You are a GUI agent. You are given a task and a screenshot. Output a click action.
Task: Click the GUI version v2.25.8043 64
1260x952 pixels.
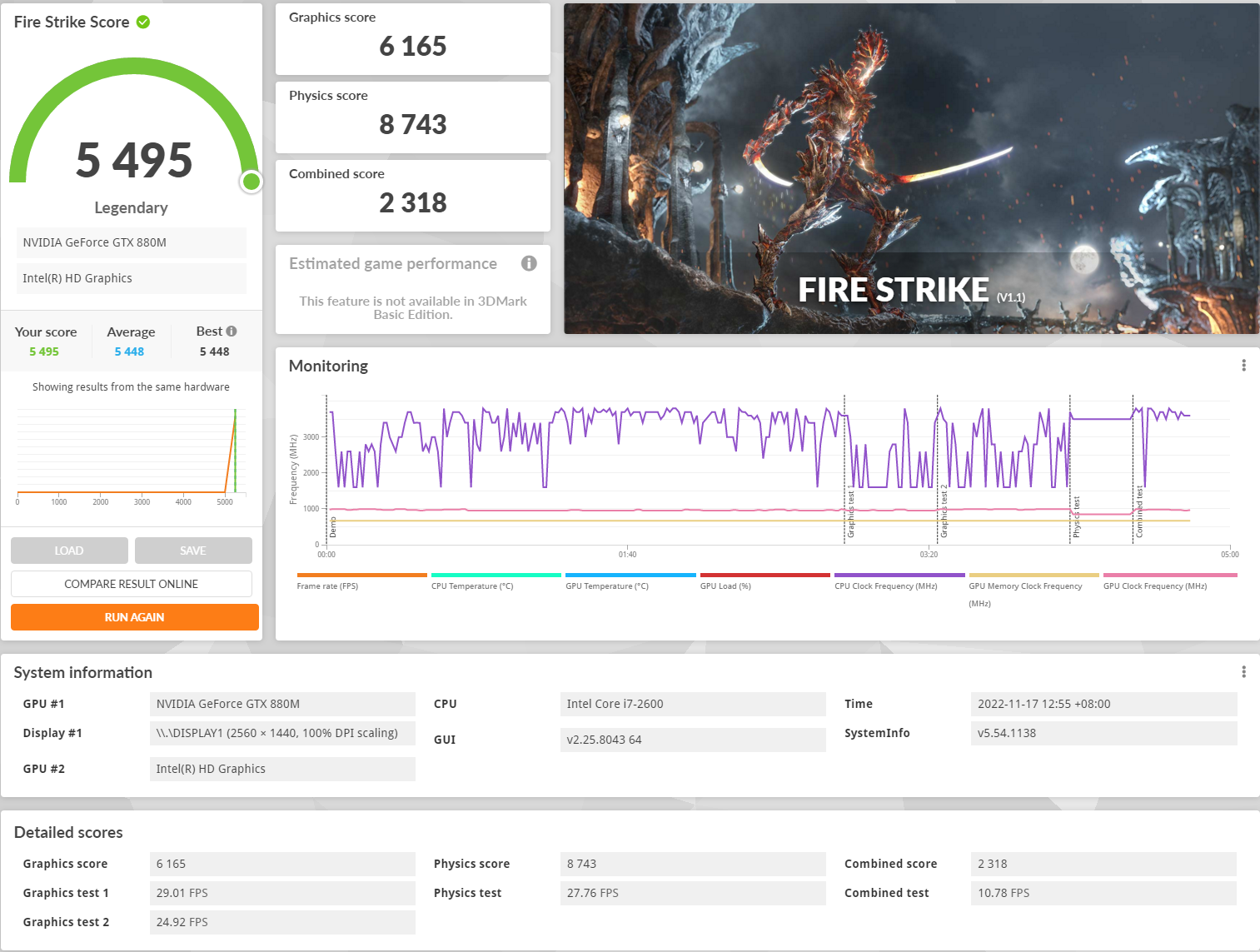(x=693, y=740)
